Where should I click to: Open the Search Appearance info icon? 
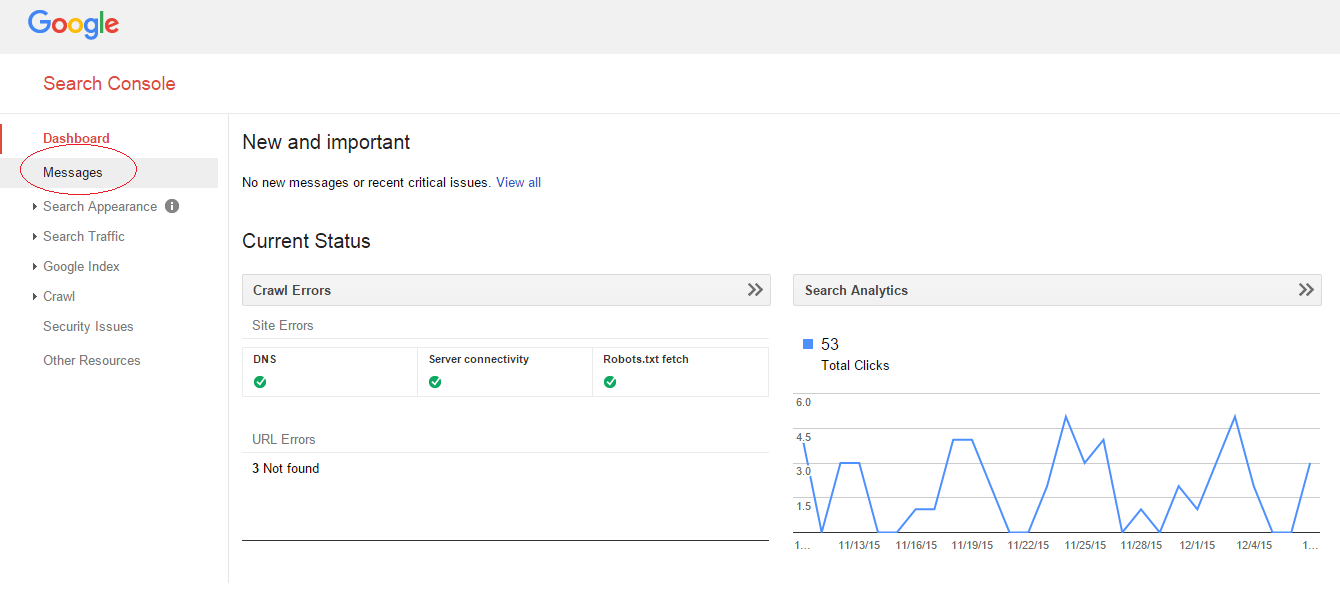click(172, 206)
